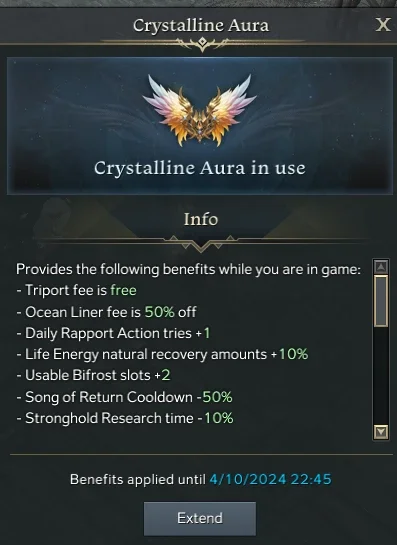This screenshot has width=397, height=545.
Task: Click the chevron ornament below Info
Action: (x=201, y=242)
